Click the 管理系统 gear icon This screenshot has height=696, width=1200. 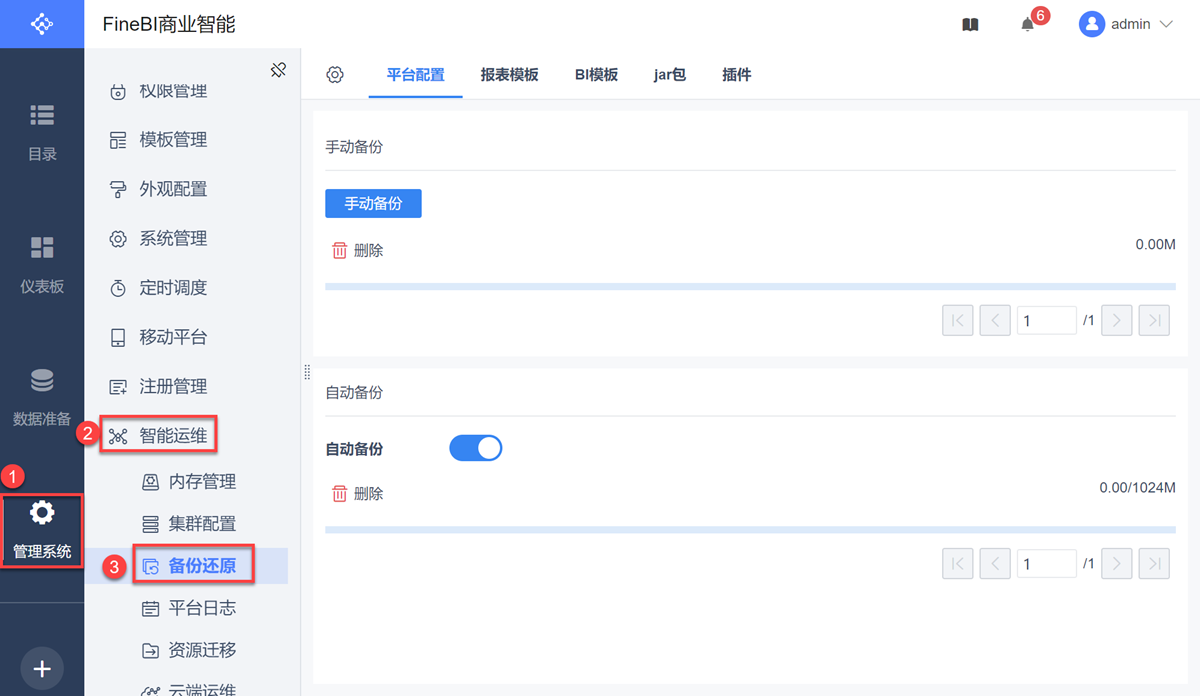(x=42, y=513)
